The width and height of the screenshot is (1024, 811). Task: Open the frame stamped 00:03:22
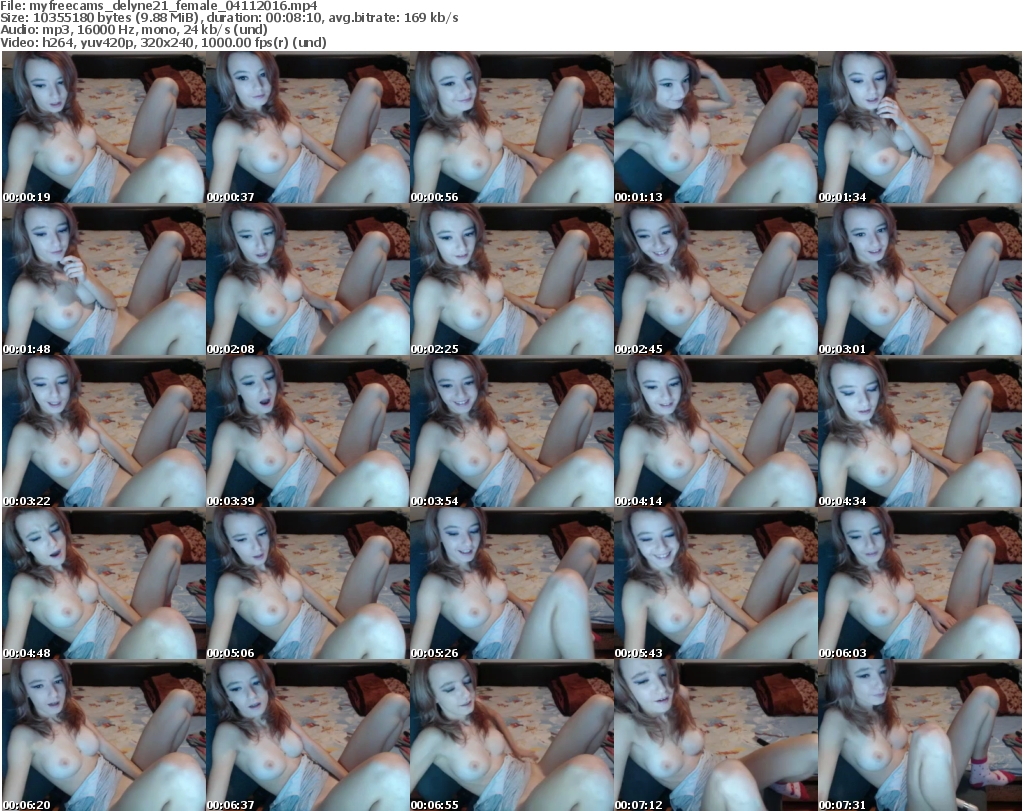(104, 432)
